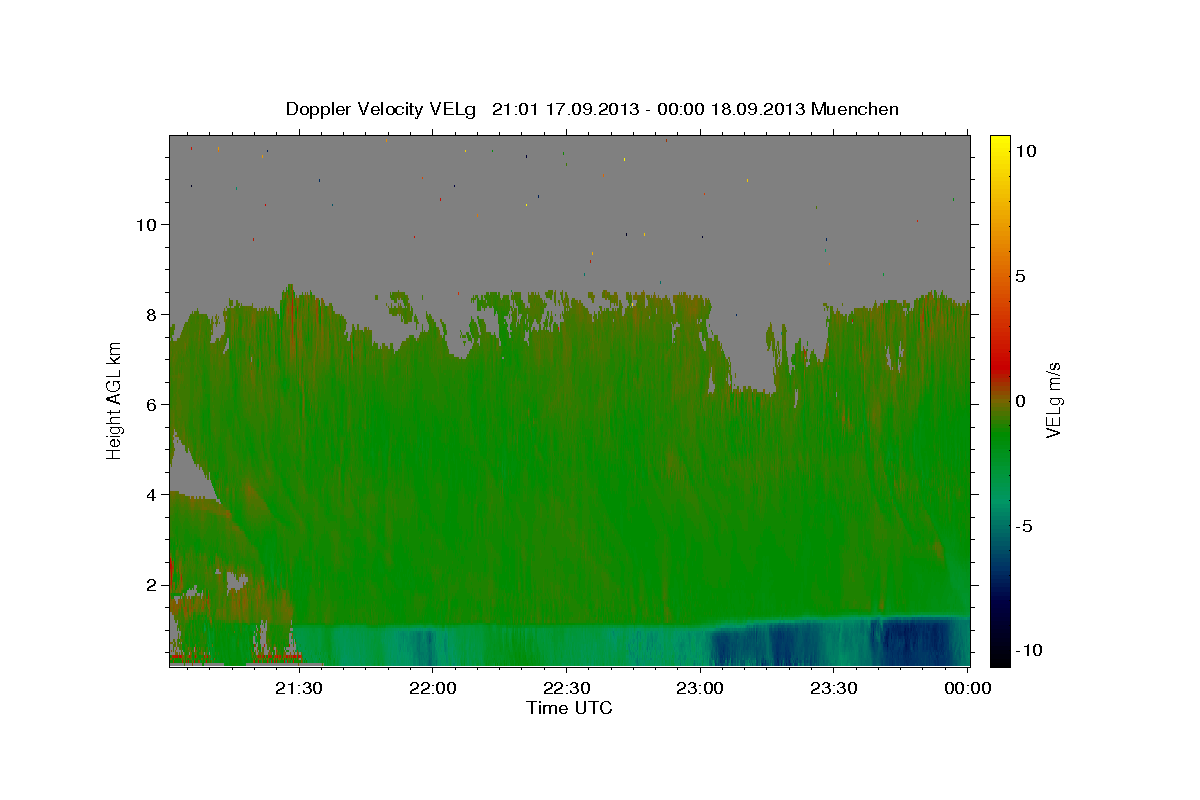
Task: Click the 23:00 time tick label
Action: pos(701,688)
